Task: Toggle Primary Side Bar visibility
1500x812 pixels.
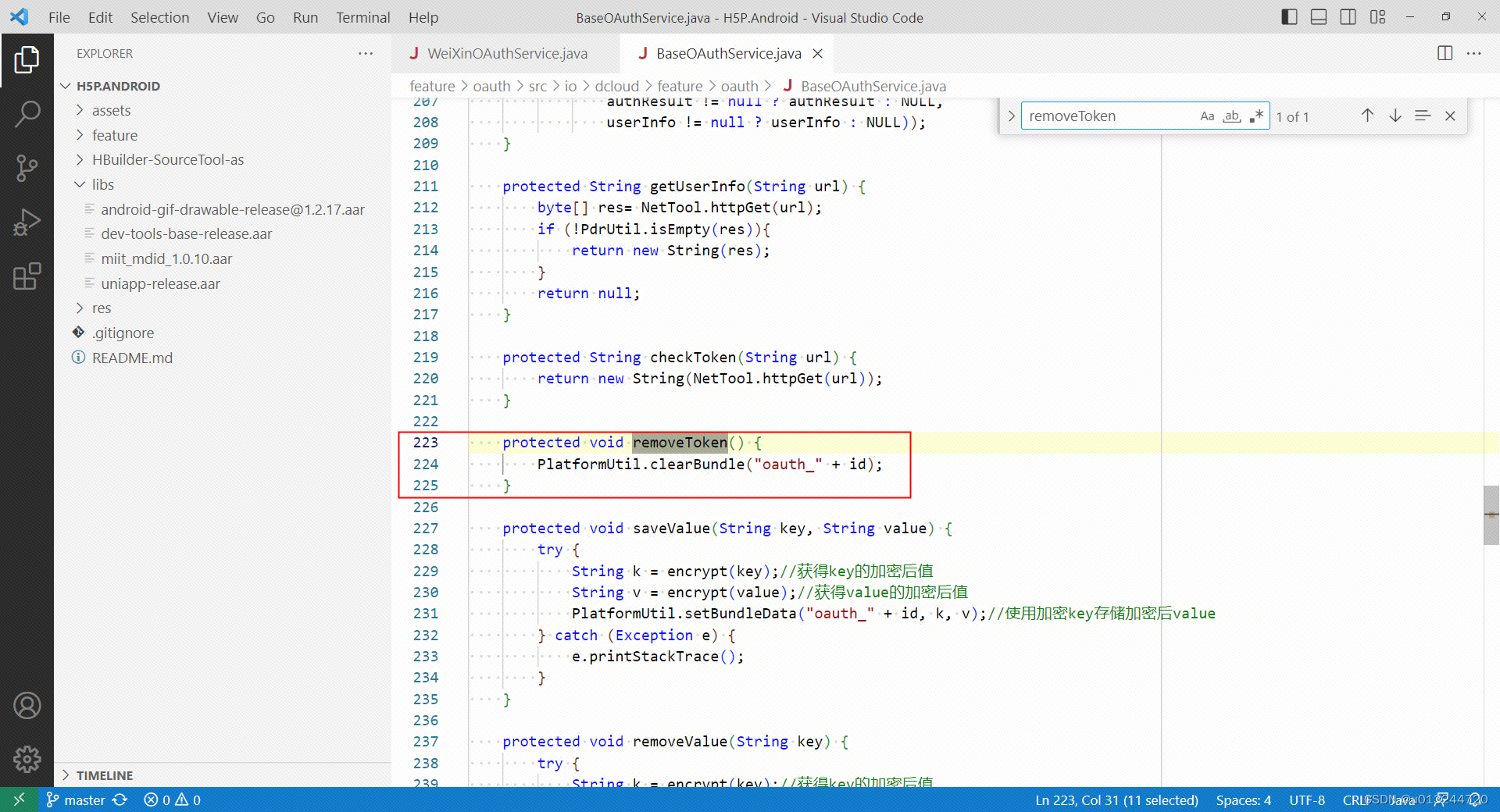Action: tap(1289, 17)
